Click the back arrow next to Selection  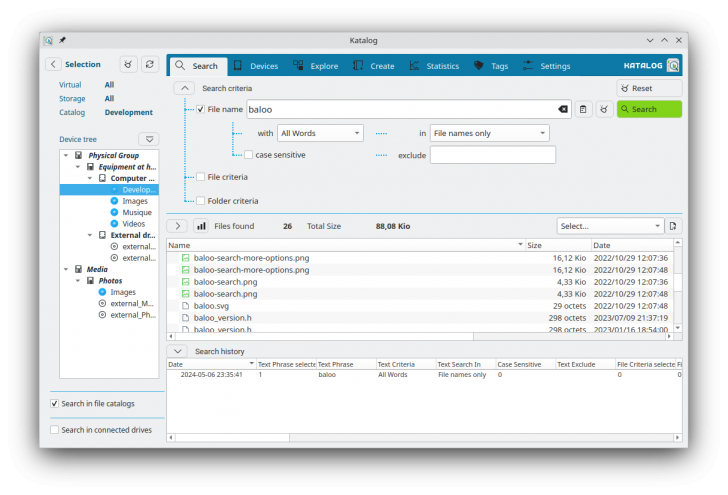click(x=53, y=64)
